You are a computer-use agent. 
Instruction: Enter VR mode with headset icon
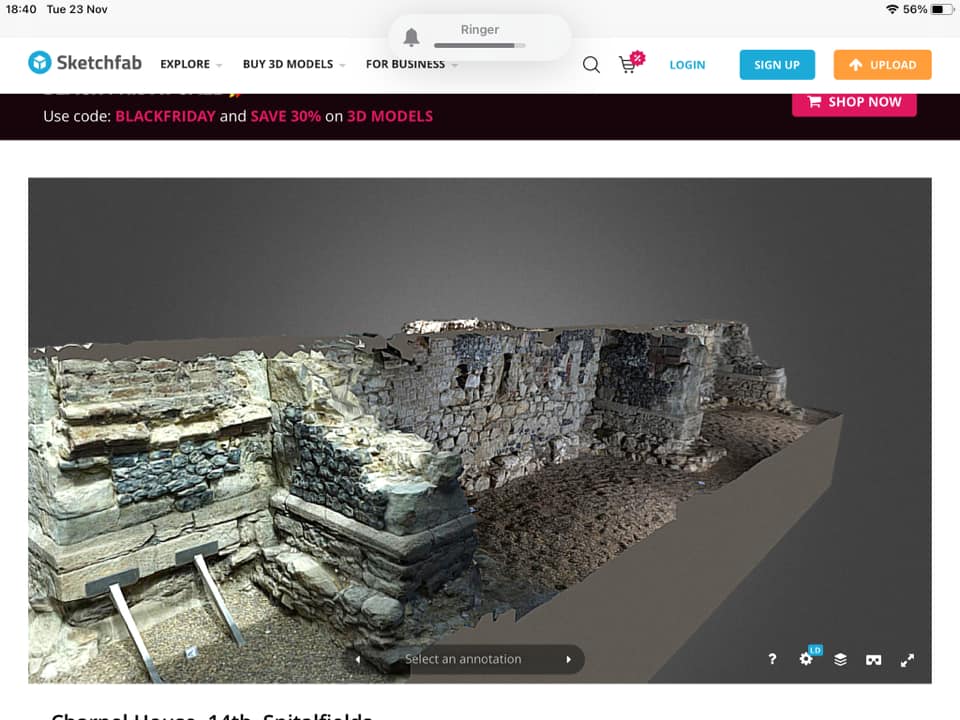(873, 660)
